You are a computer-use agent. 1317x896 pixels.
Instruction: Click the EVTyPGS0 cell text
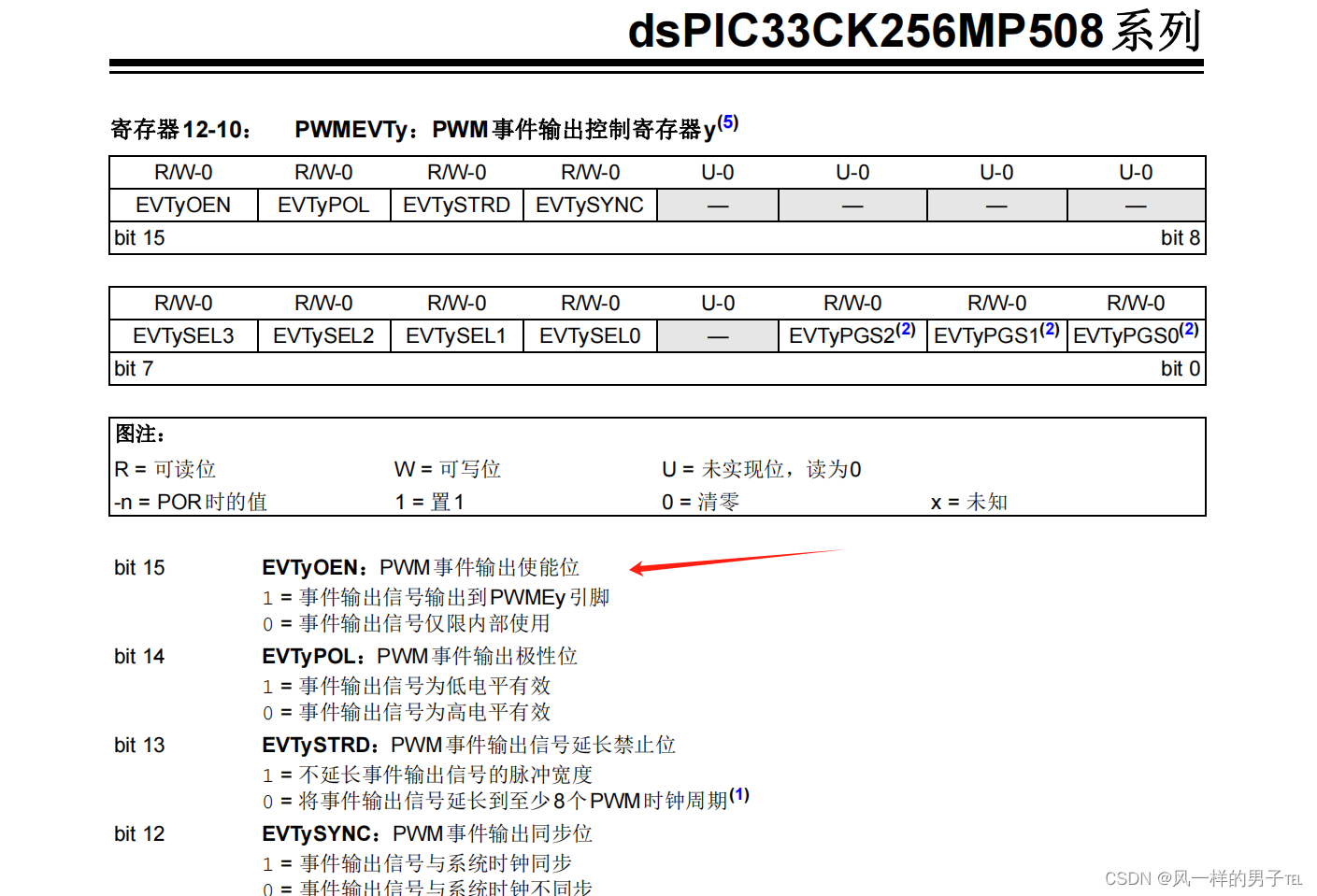pyautogui.click(x=1126, y=336)
